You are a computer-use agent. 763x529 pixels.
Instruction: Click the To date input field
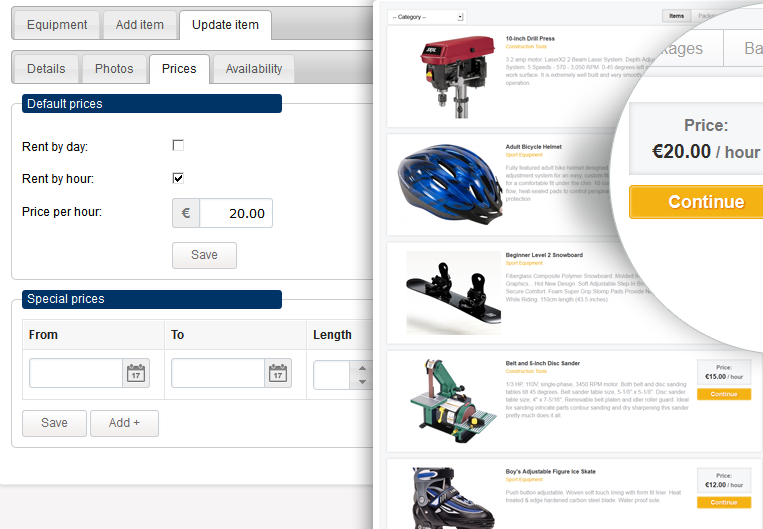coord(218,373)
